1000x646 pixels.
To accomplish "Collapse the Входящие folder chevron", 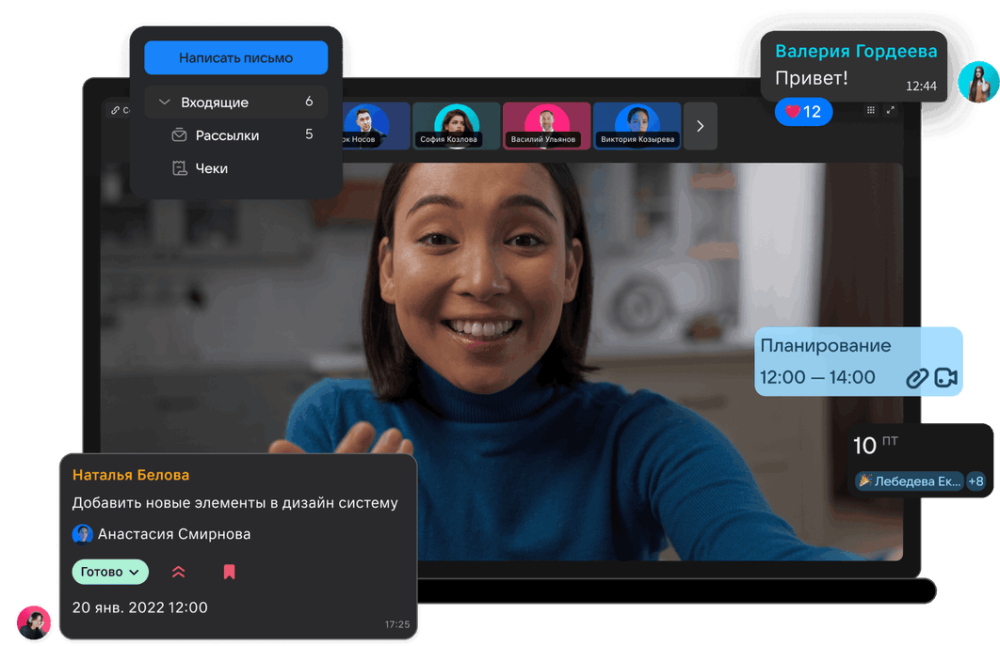I will (x=164, y=102).
